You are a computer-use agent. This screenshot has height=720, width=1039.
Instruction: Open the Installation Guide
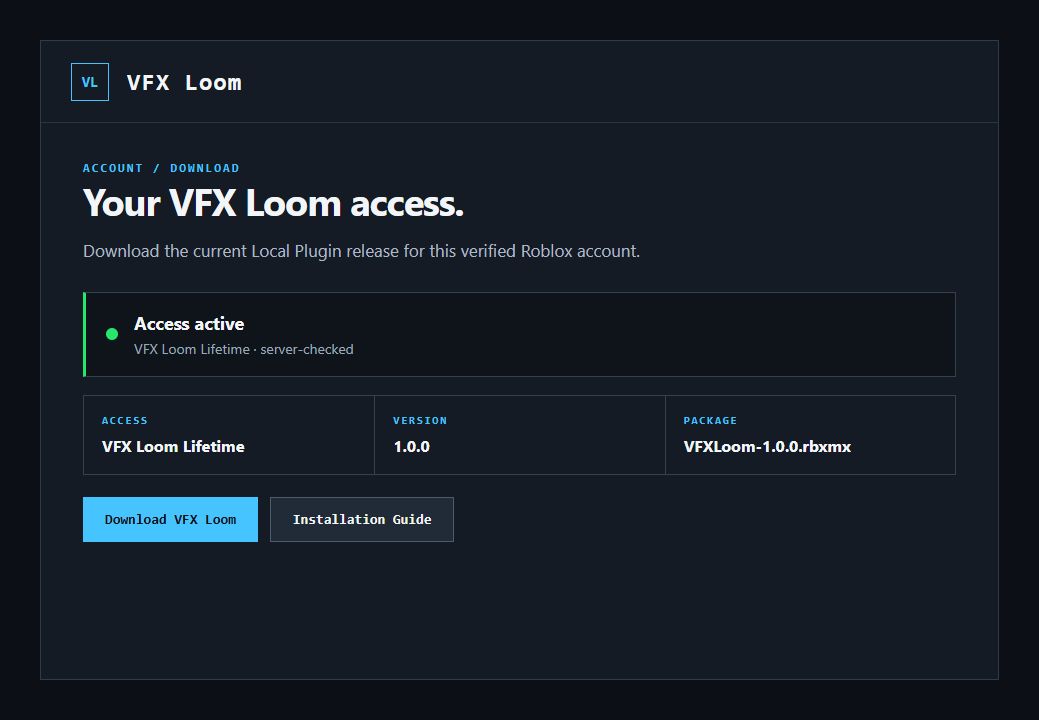point(362,519)
